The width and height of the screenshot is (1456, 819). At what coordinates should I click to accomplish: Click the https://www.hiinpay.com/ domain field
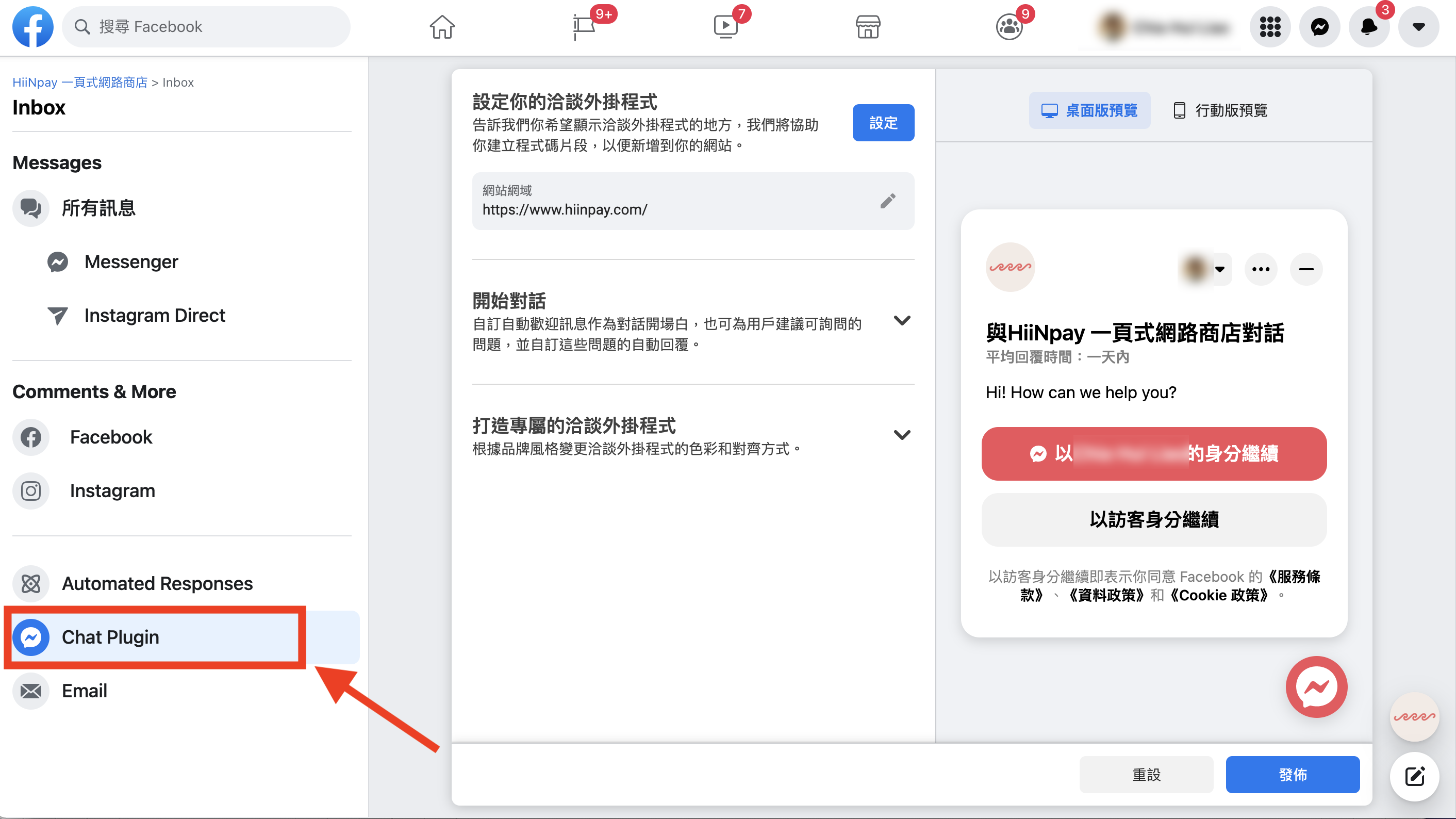pos(693,201)
